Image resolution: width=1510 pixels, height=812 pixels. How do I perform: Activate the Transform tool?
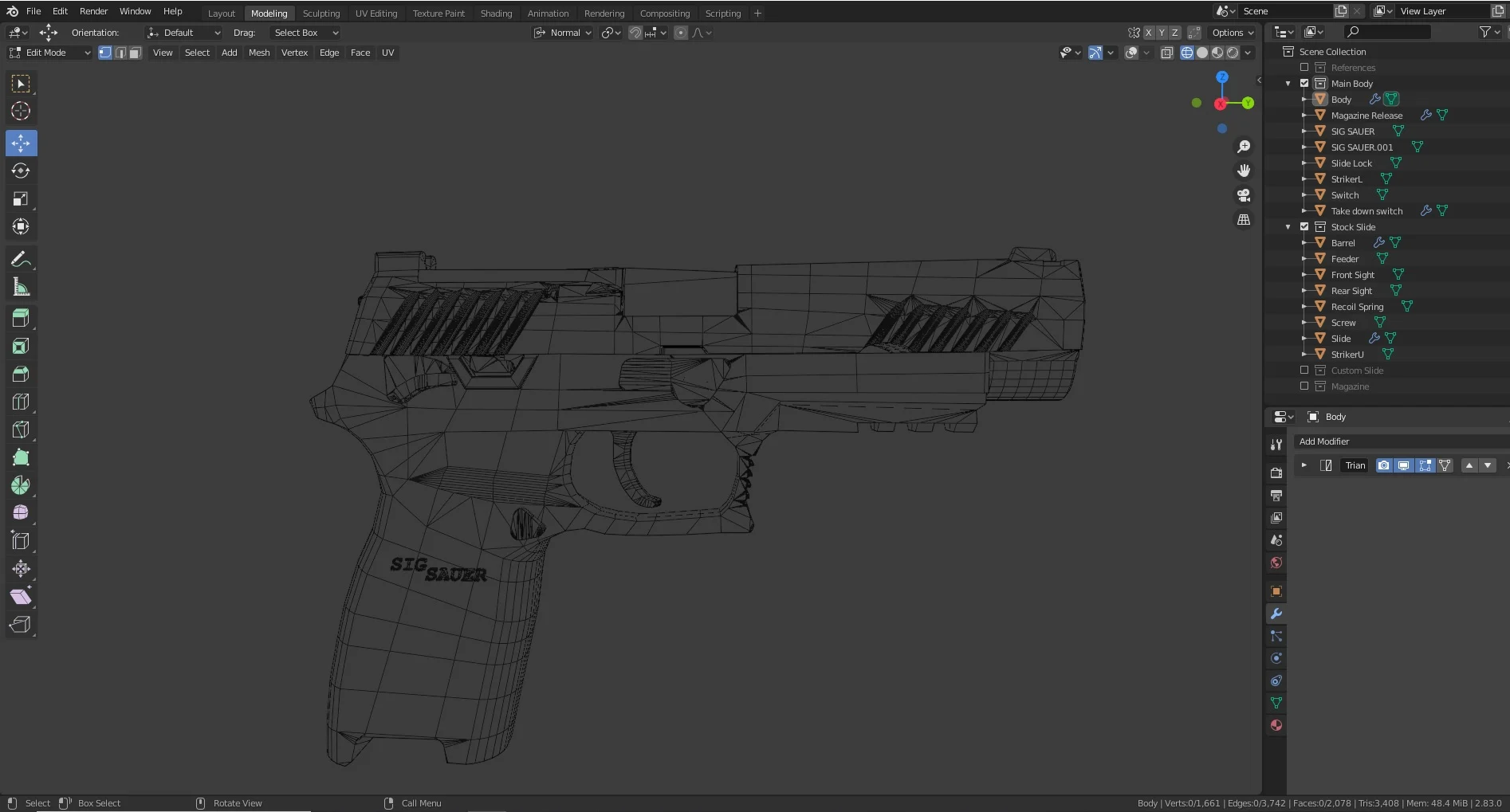(x=21, y=227)
